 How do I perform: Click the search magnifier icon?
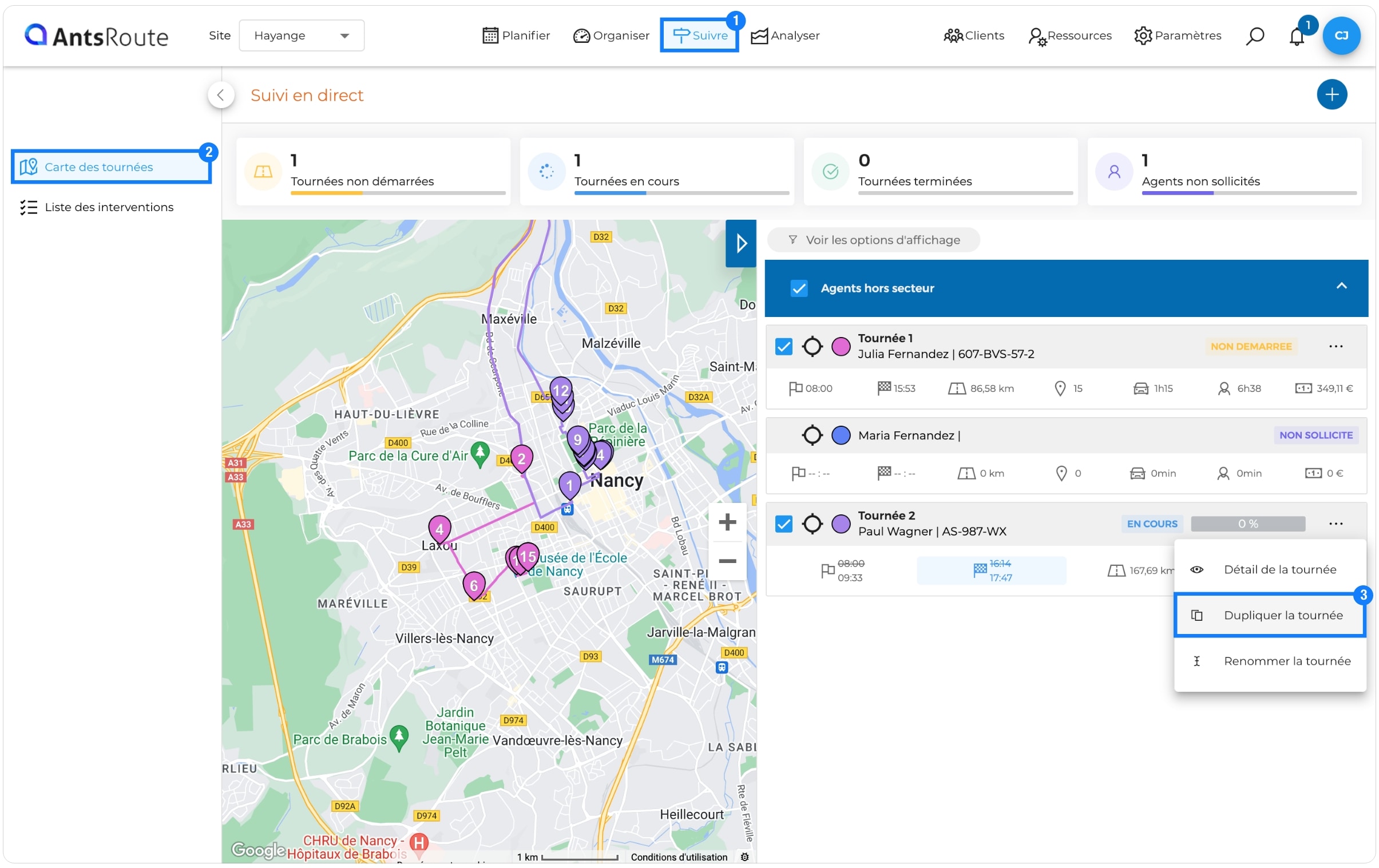tap(1255, 35)
